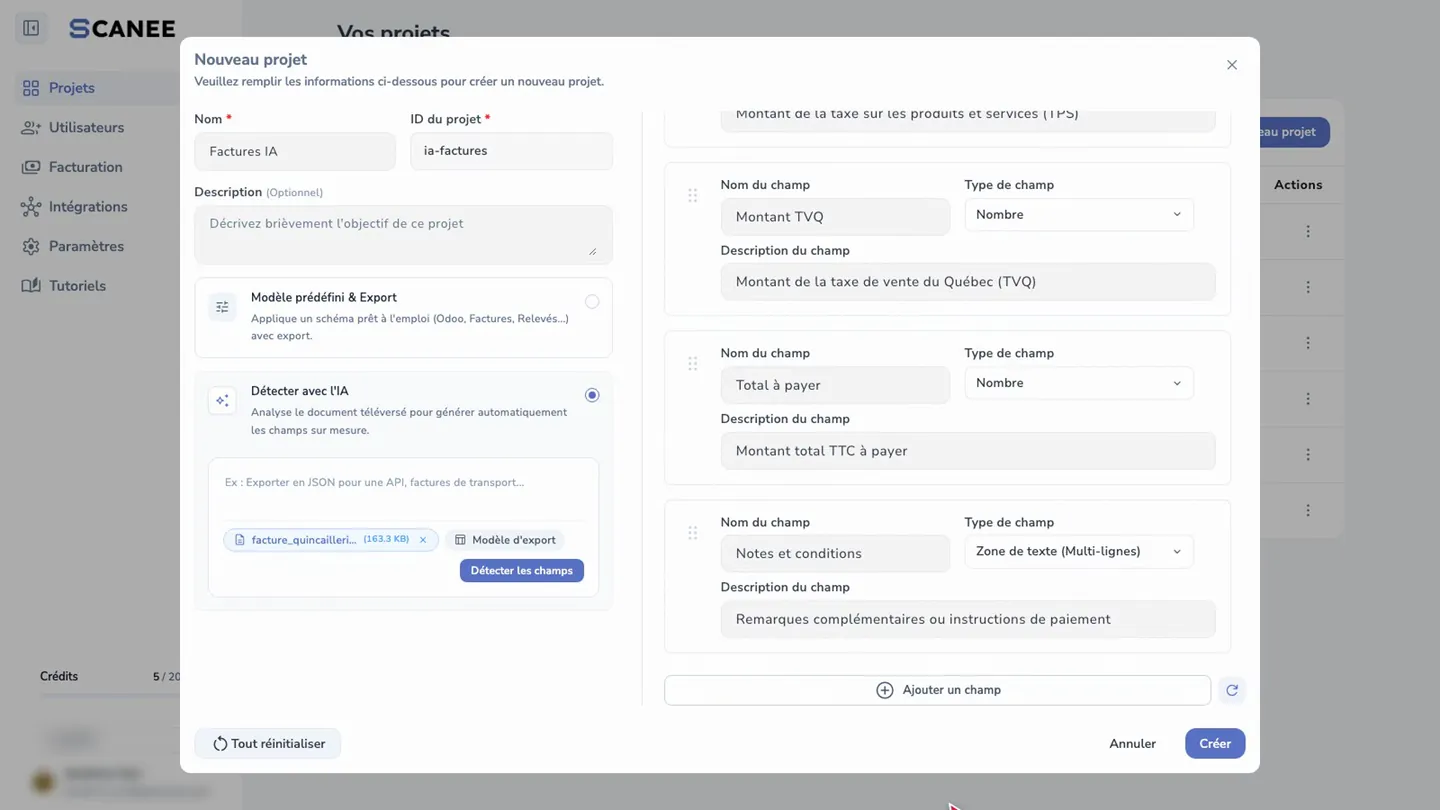The image size is (1440, 810).
Task: Click Ajouter un champ button
Action: [938, 690]
